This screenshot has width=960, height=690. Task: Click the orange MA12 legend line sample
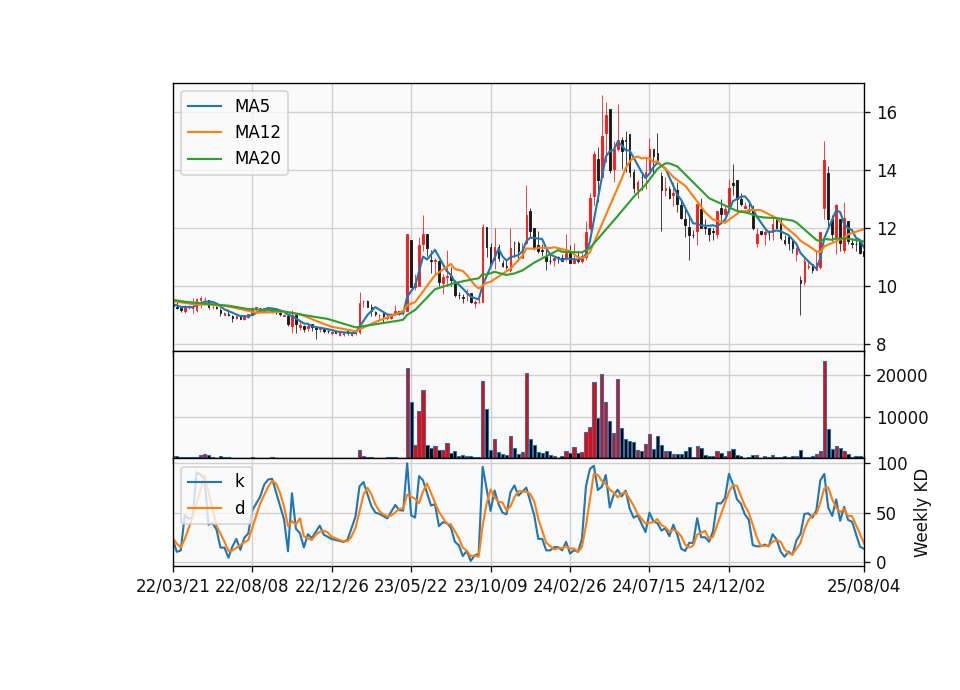point(204,132)
